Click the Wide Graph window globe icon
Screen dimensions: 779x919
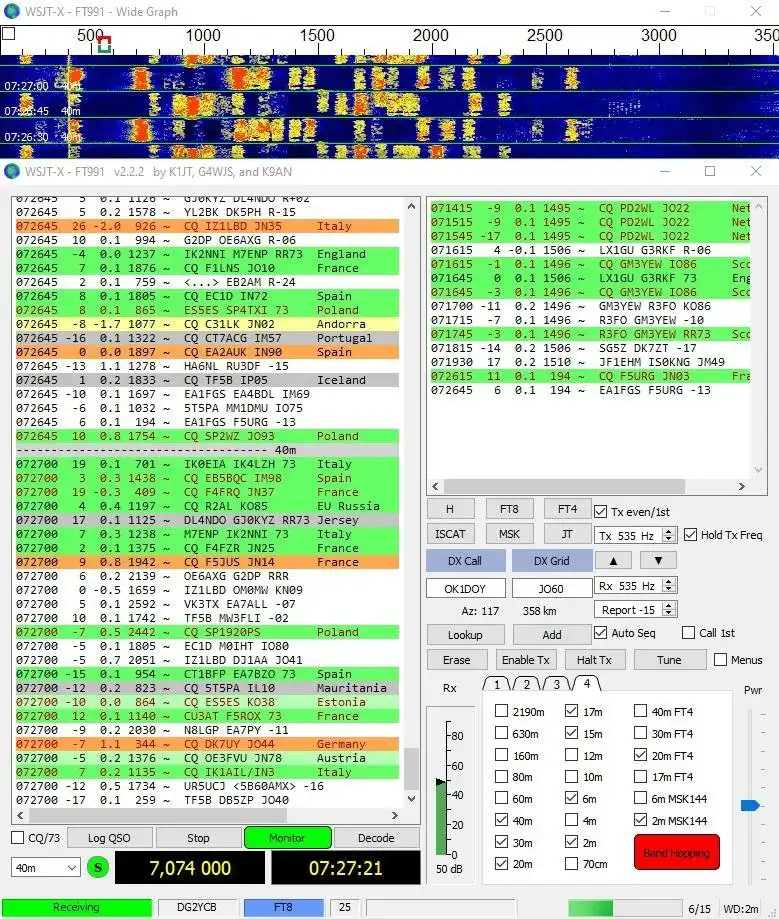pos(12,11)
